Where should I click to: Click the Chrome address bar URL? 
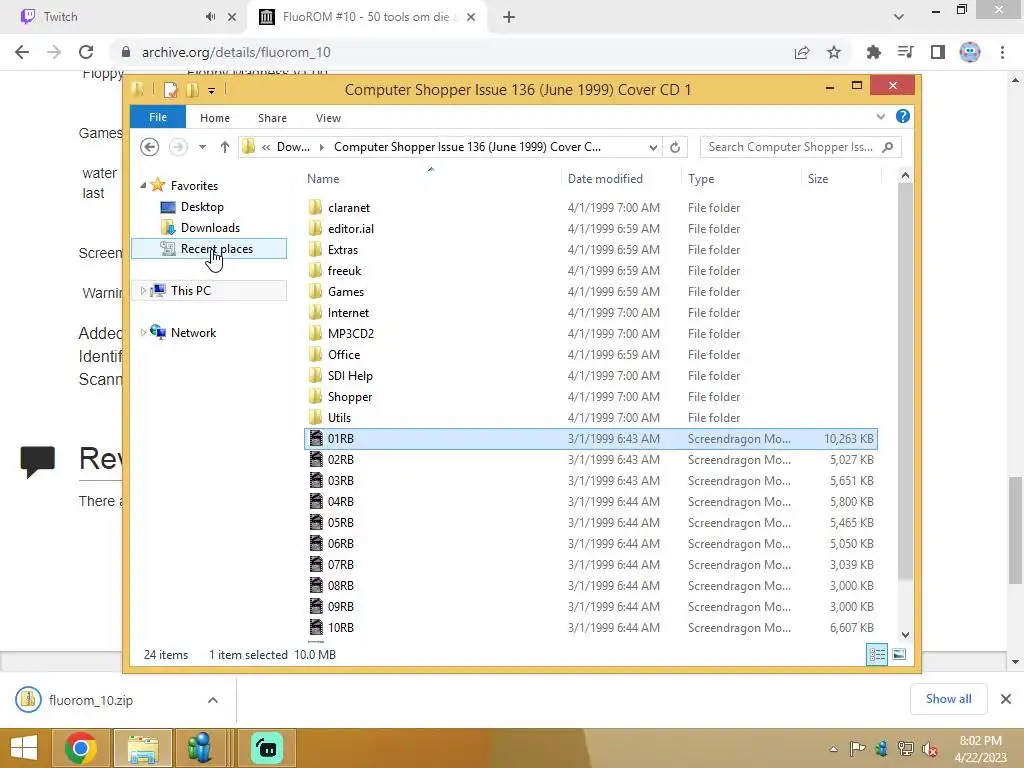[x=236, y=52]
